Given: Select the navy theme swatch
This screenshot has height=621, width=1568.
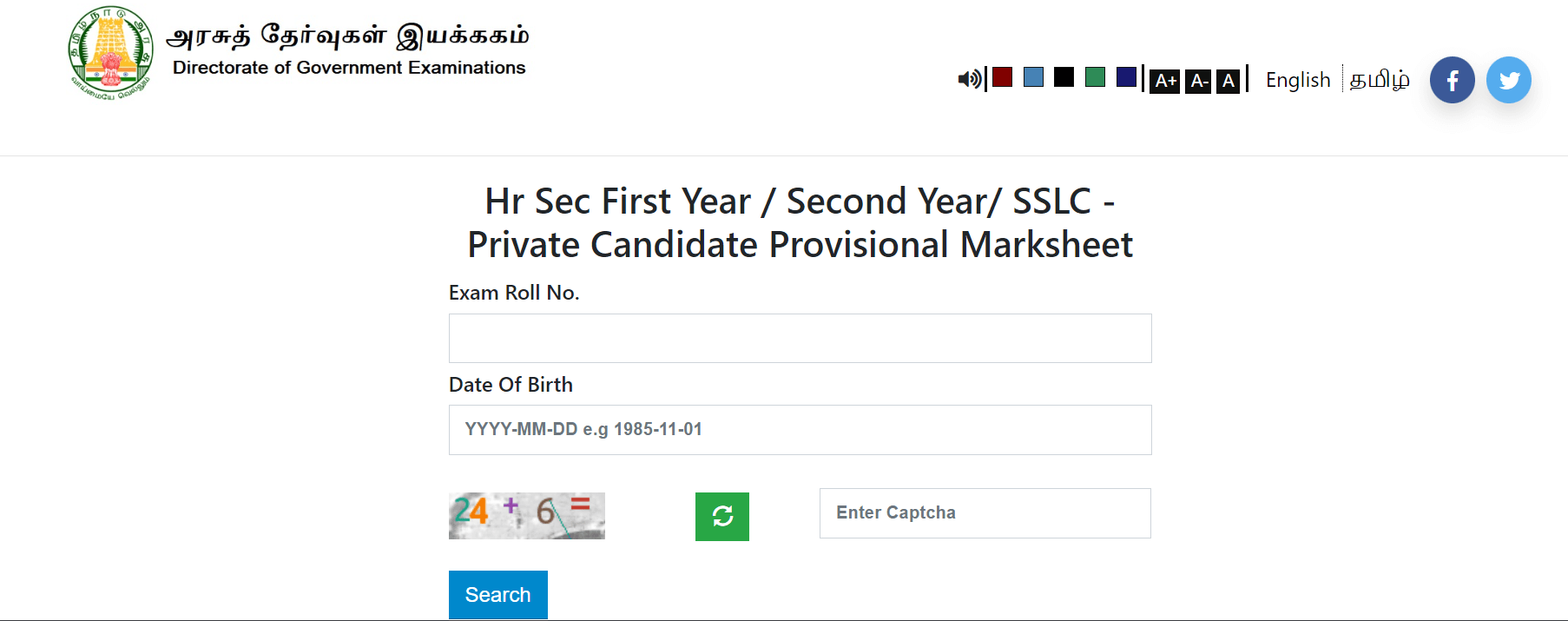Looking at the screenshot, I should click(x=1126, y=76).
